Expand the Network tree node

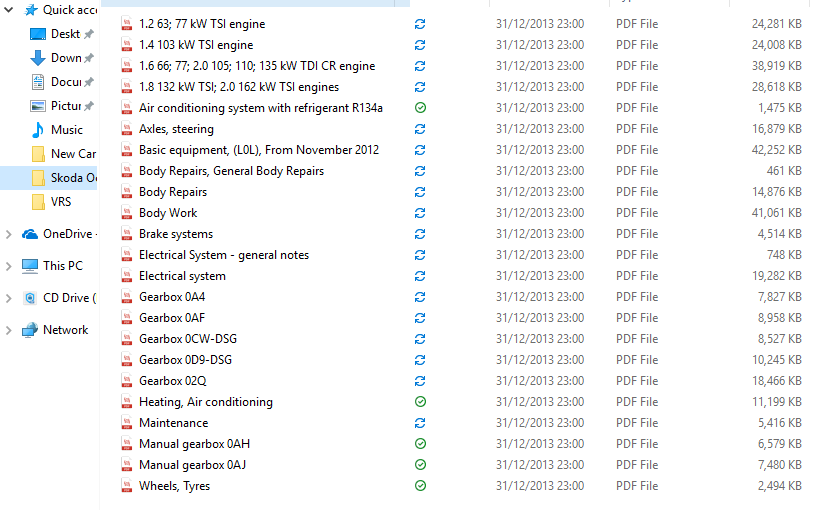pos(8,331)
